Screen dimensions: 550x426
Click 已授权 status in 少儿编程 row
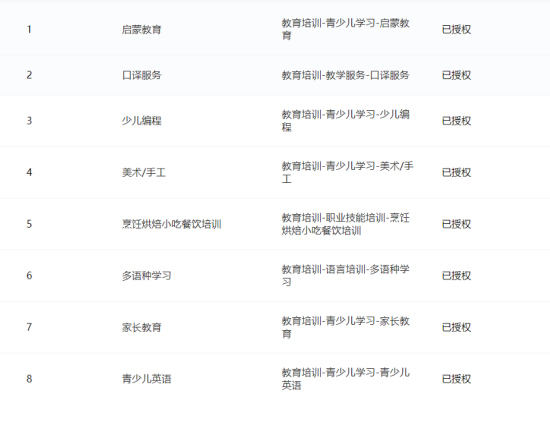[x=456, y=121]
